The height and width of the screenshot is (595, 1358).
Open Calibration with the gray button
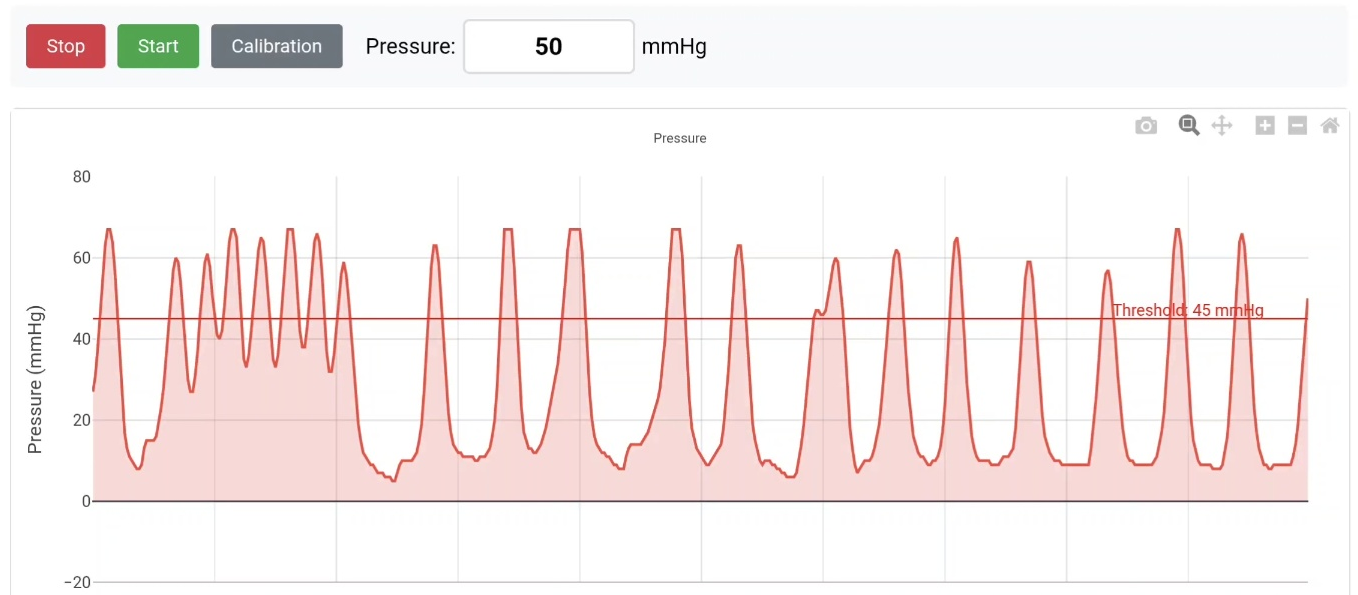coord(276,47)
